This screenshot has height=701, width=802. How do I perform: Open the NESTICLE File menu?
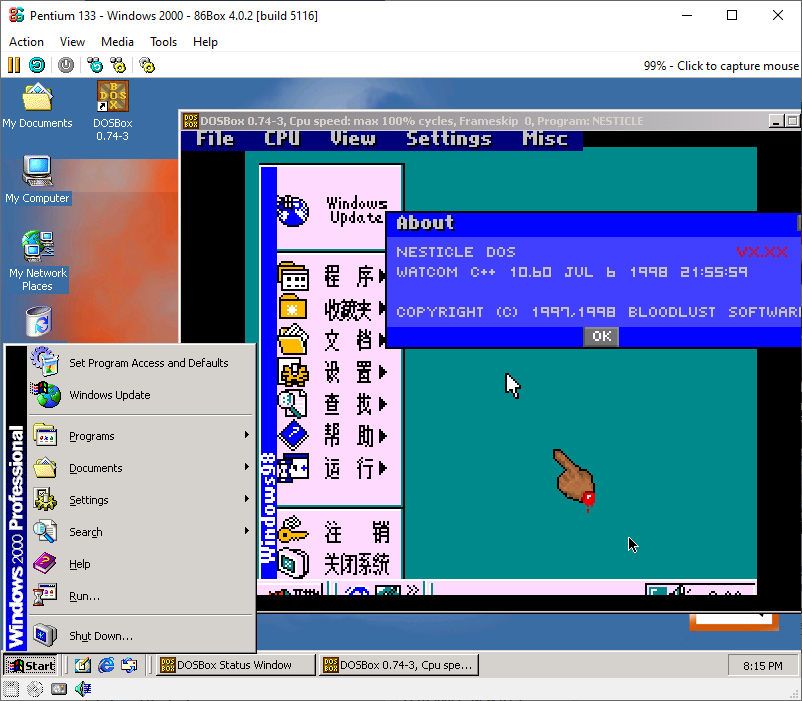pos(215,139)
